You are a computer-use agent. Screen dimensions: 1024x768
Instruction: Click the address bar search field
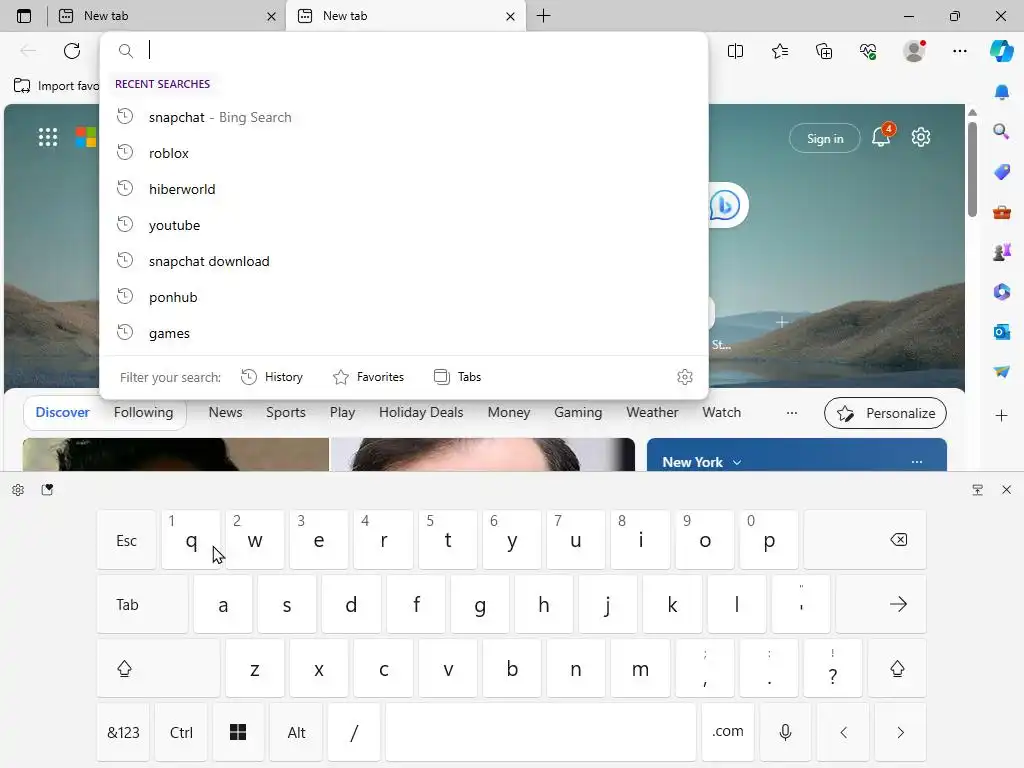point(404,50)
